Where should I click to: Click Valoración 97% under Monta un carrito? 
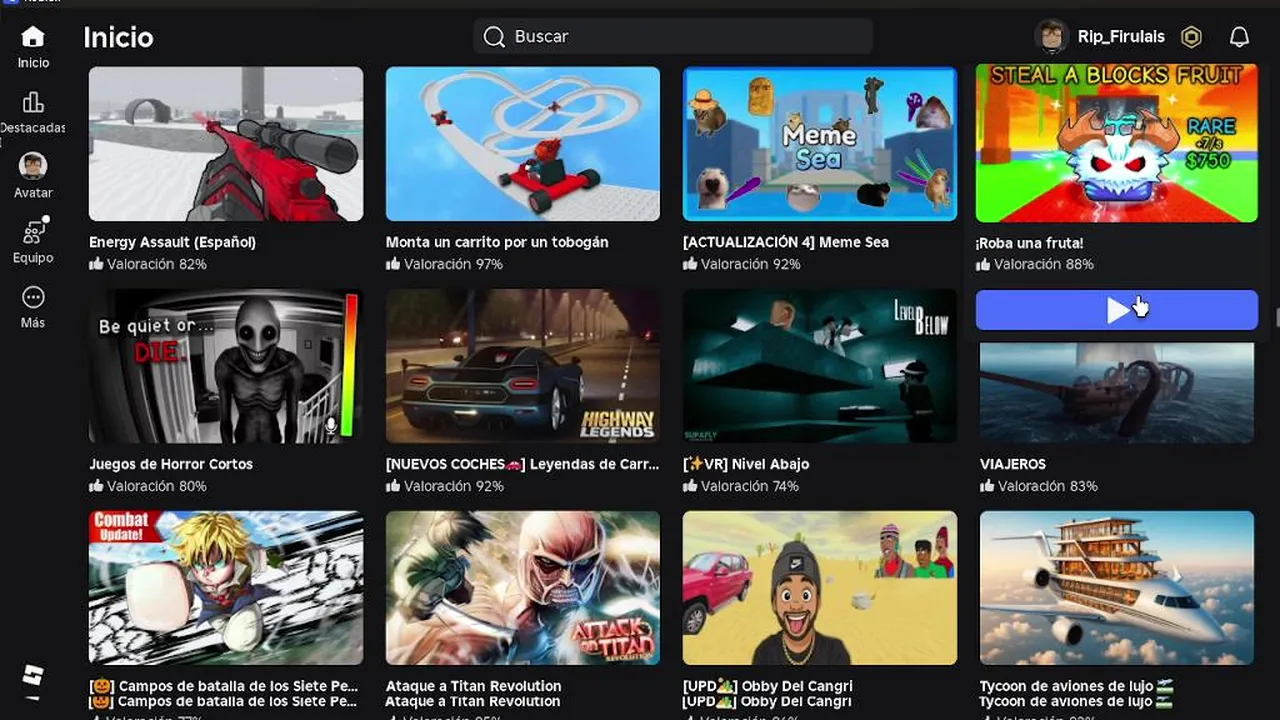coord(445,264)
